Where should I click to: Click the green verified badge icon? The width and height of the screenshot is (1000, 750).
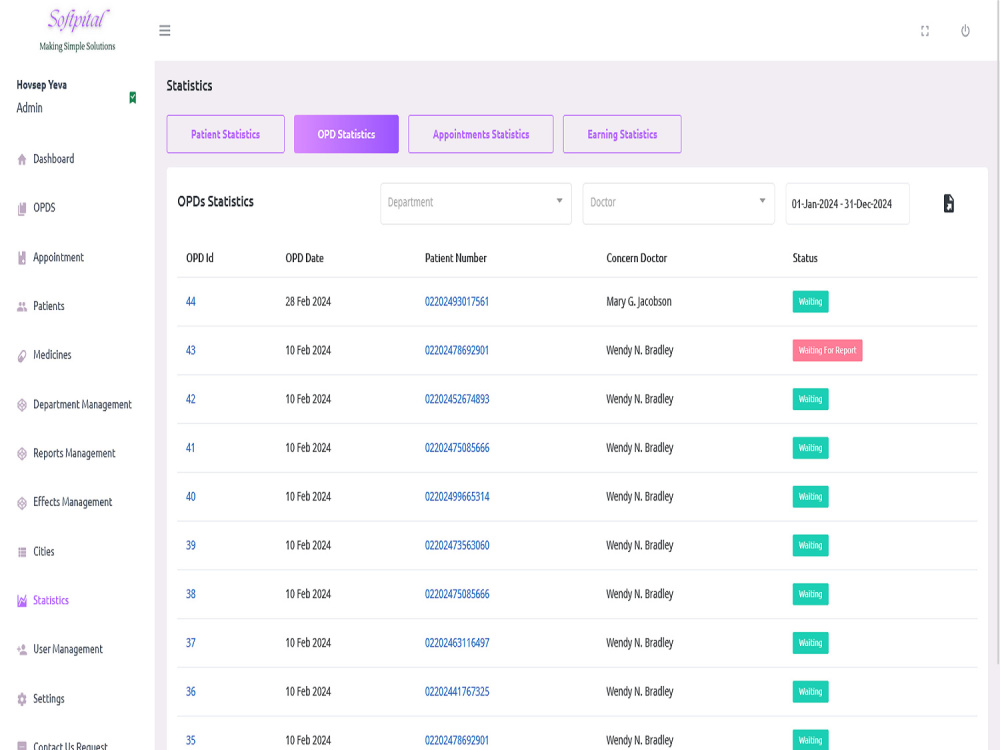[133, 97]
